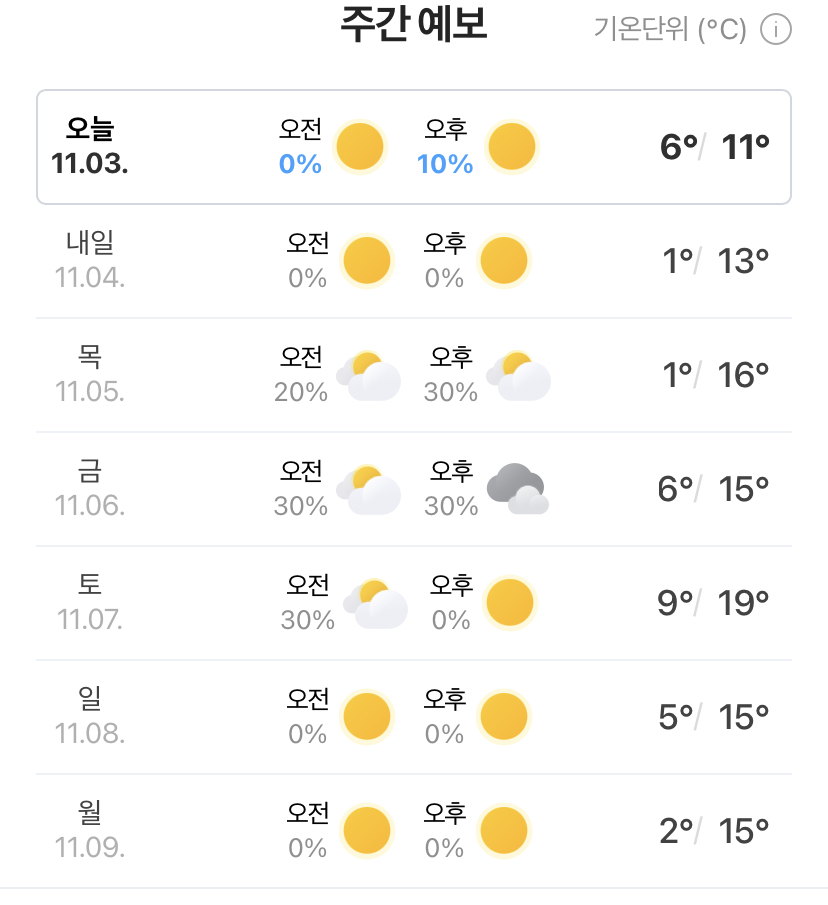This screenshot has height=905, width=828.
Task: Click Thursday morning partly cloudy icon
Action: tap(368, 376)
